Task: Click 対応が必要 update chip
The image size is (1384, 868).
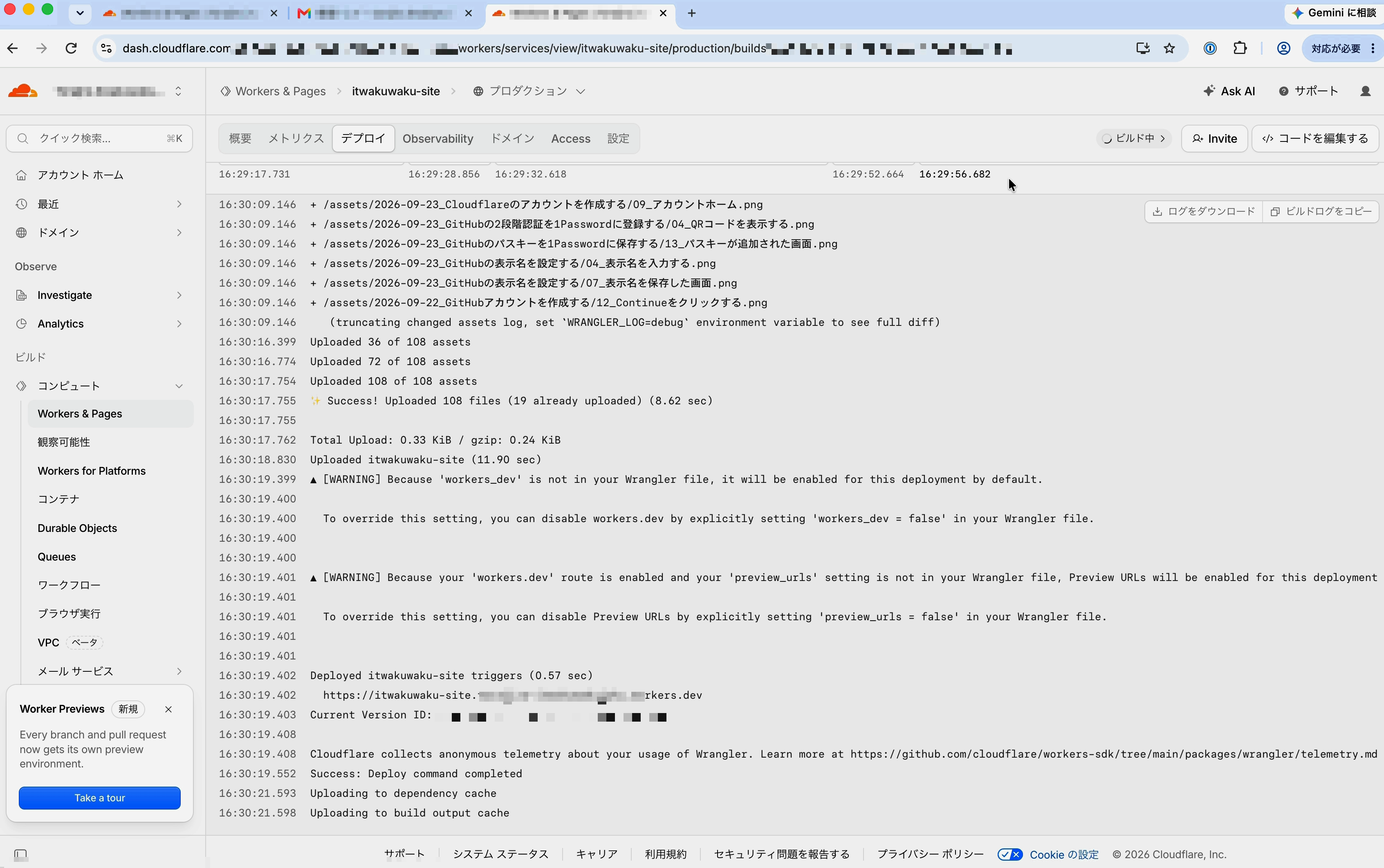Action: pyautogui.click(x=1336, y=49)
